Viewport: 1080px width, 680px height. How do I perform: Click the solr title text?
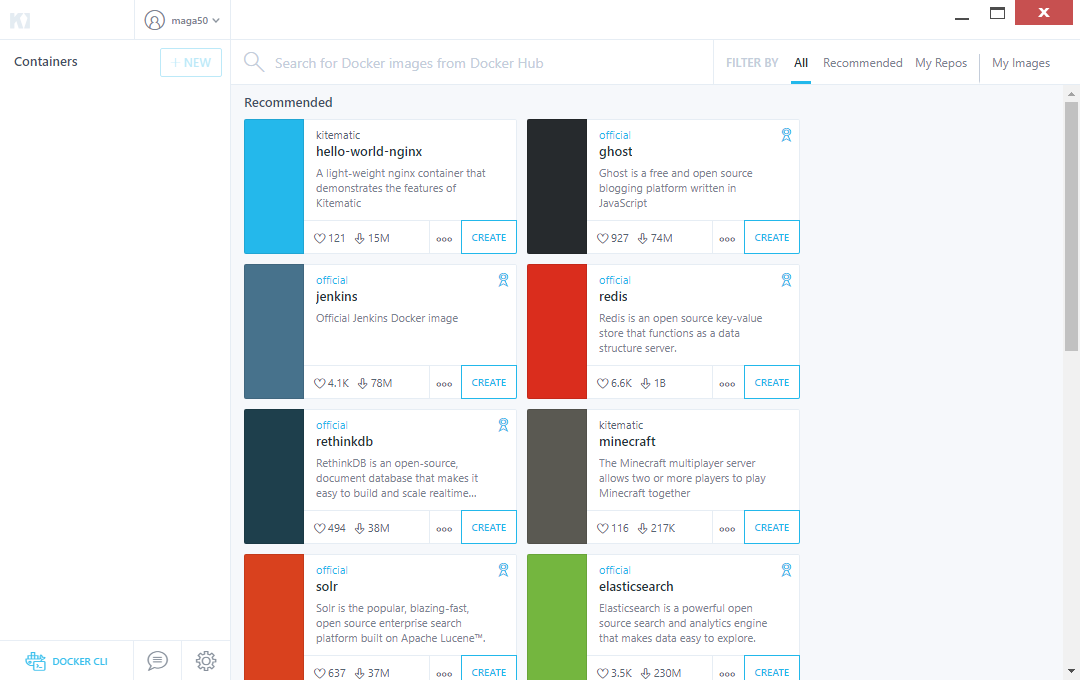pyautogui.click(x=326, y=586)
